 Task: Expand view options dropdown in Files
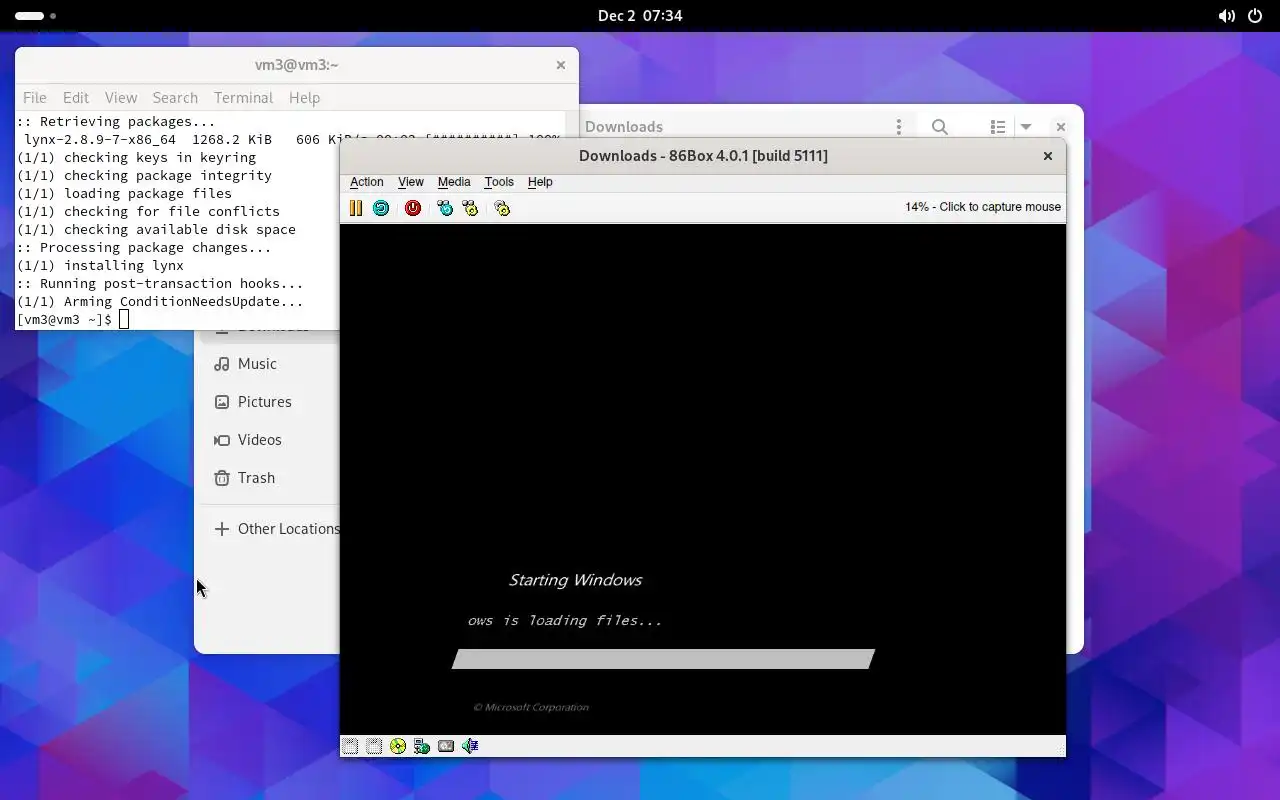point(1025,127)
